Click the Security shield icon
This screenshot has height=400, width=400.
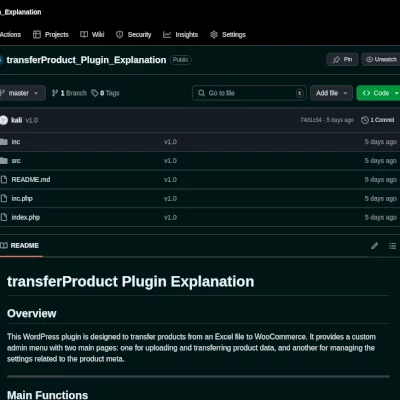(119, 35)
